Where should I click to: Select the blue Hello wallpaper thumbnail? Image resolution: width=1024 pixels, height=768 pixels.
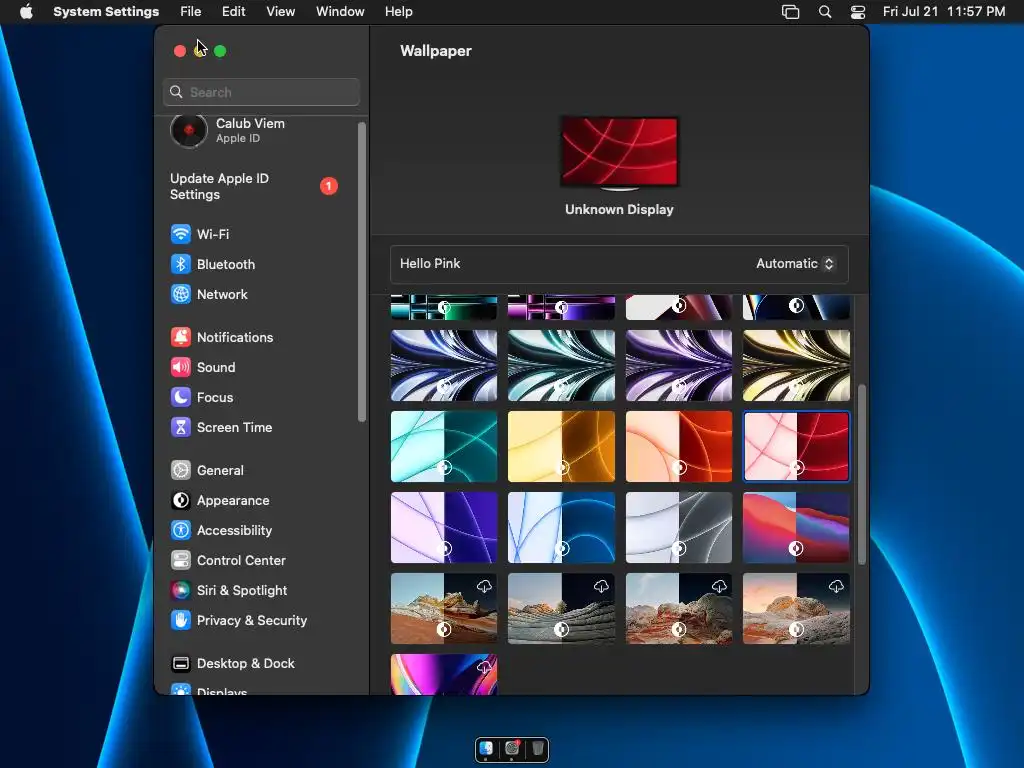pyautogui.click(x=561, y=528)
